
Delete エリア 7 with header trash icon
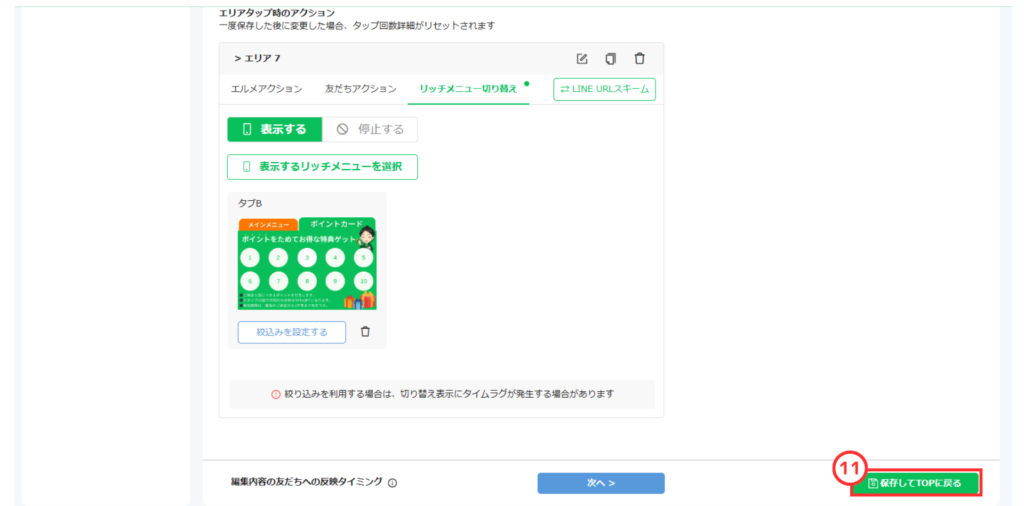coord(640,59)
